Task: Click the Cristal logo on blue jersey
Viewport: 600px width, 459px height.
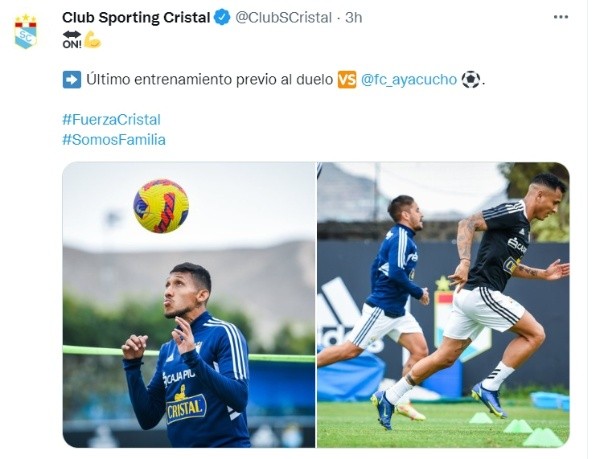Action: point(186,405)
